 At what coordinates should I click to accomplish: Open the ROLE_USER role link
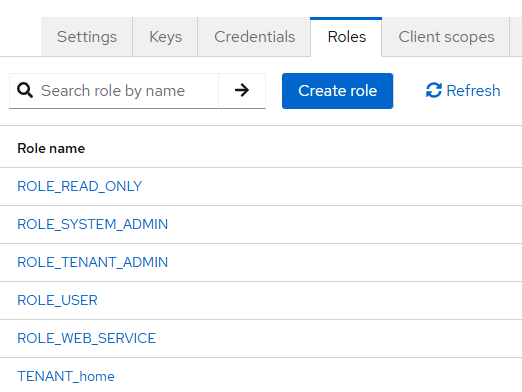click(57, 300)
